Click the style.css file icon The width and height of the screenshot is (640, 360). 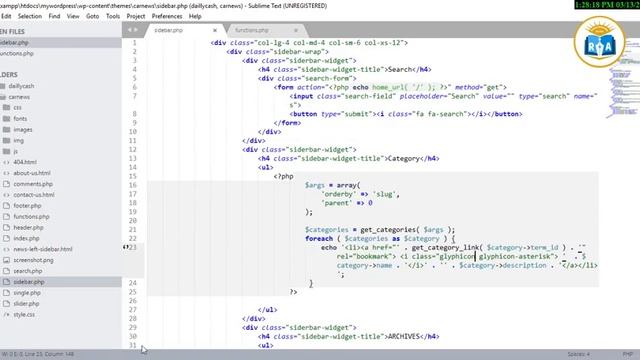click(x=6, y=315)
